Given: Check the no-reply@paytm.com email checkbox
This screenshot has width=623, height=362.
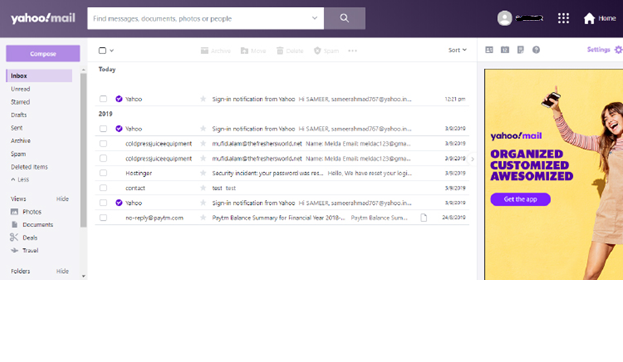Looking at the screenshot, I should 103,217.
